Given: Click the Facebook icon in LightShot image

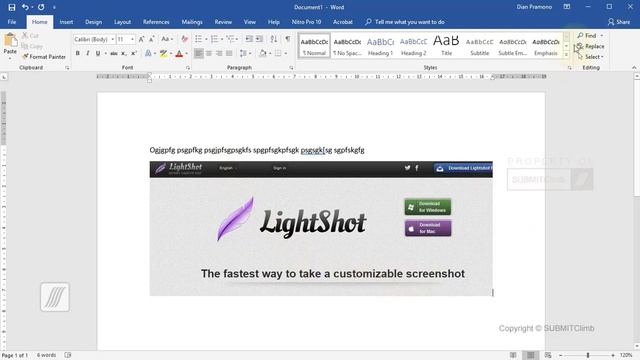Looking at the screenshot, I should click(417, 168).
